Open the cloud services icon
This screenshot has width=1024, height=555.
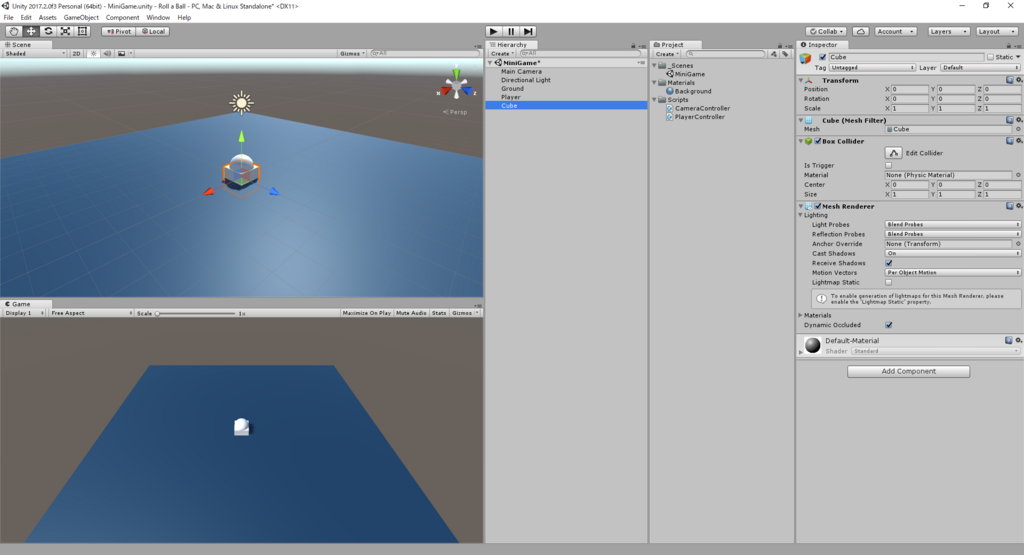(861, 31)
